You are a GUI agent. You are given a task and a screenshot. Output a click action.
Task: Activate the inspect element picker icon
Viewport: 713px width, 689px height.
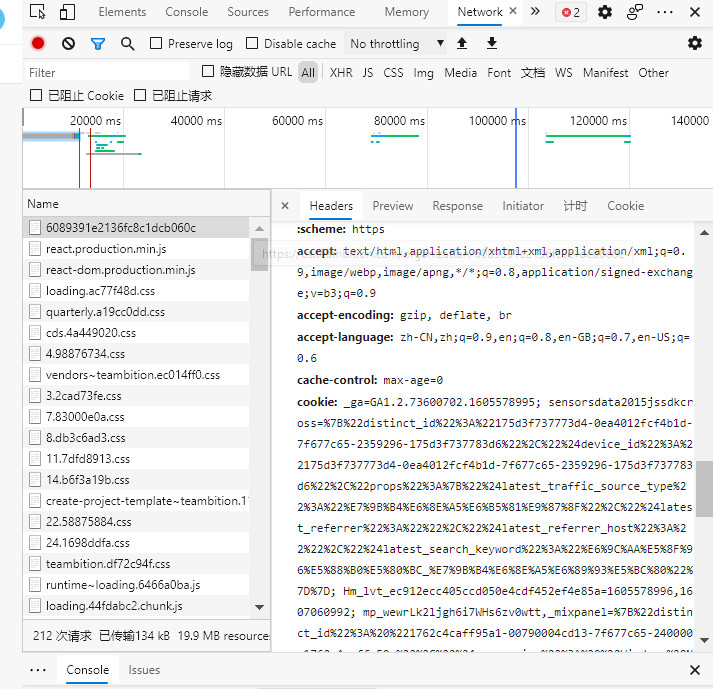37,12
